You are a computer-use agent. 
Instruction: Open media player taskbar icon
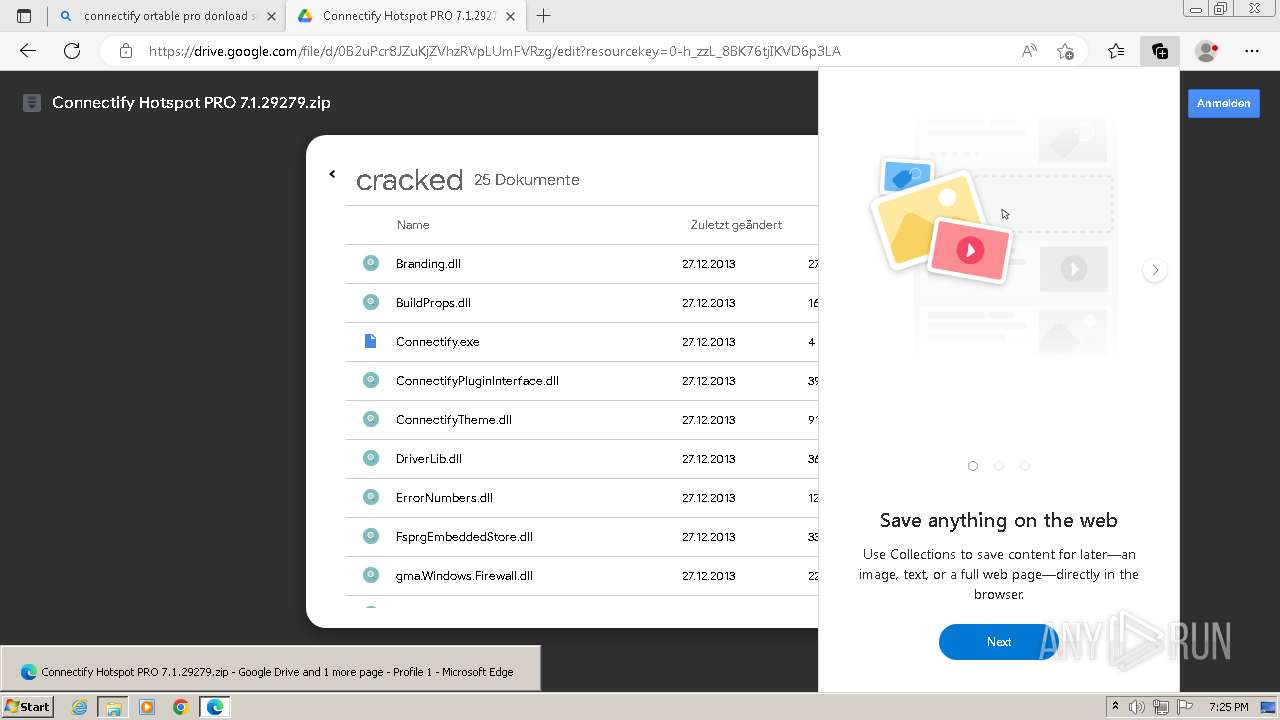(147, 707)
